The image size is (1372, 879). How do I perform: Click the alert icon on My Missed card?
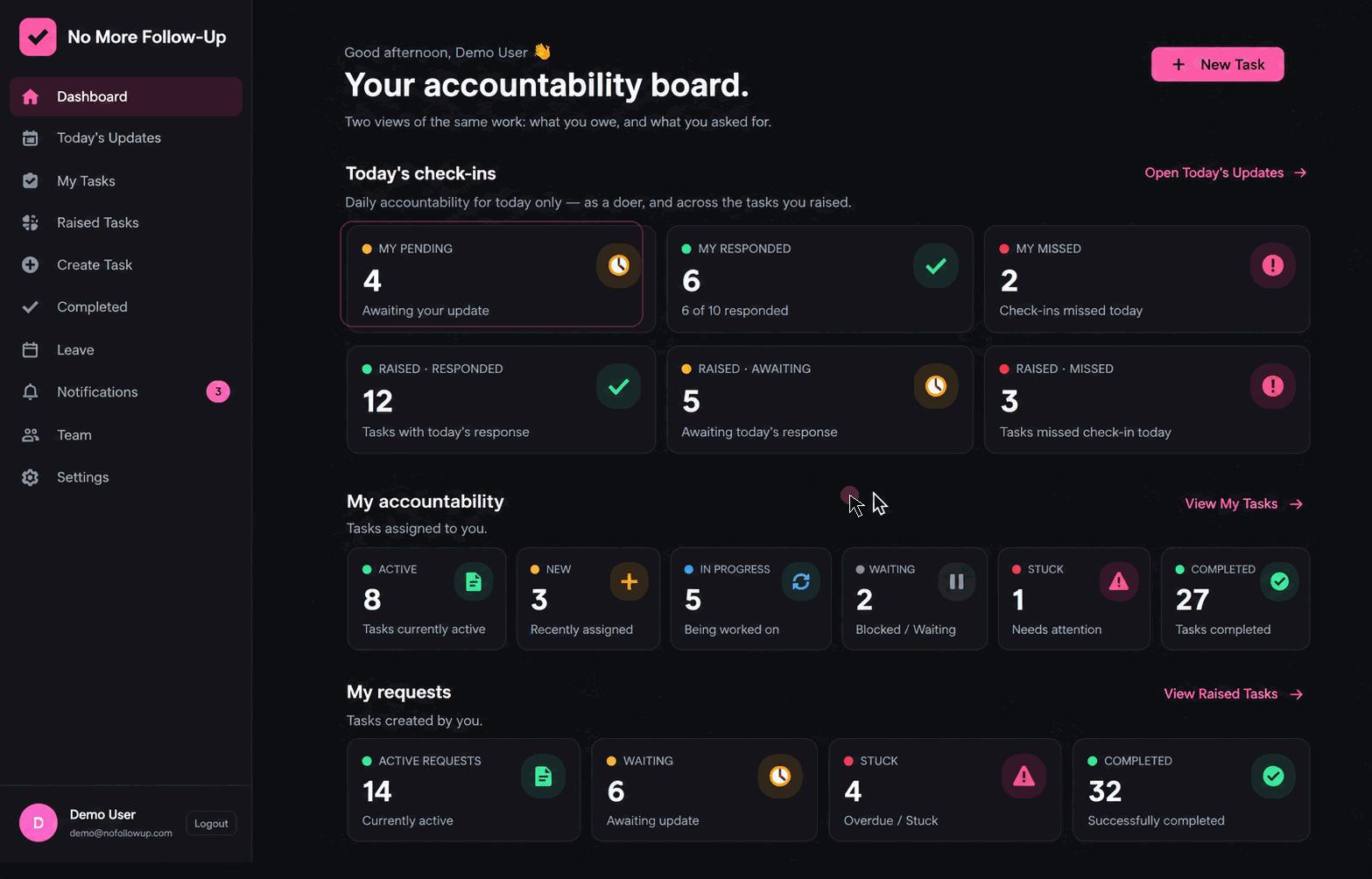(1273, 265)
